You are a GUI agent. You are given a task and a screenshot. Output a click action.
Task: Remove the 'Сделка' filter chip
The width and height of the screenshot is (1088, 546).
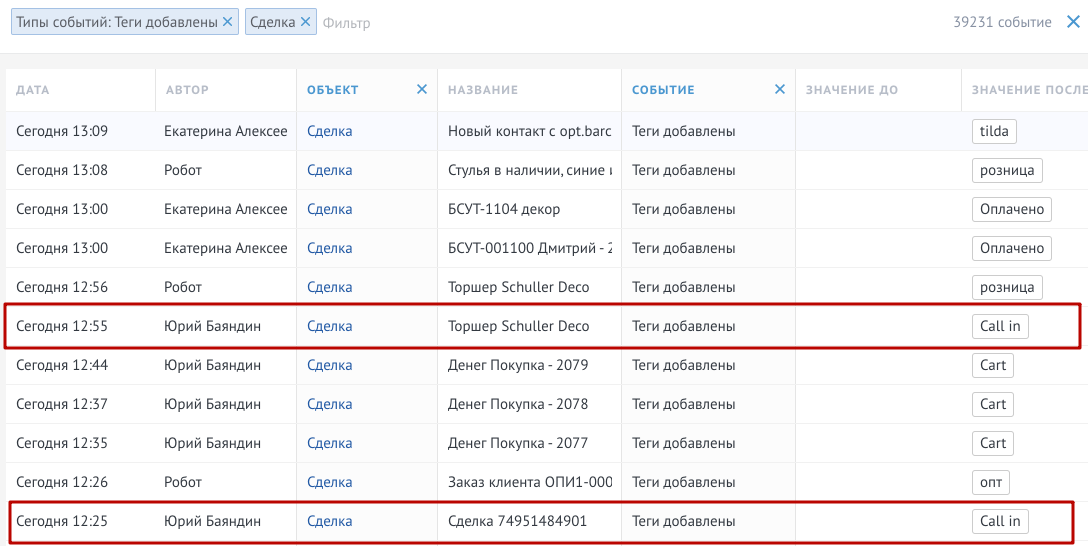click(x=305, y=22)
